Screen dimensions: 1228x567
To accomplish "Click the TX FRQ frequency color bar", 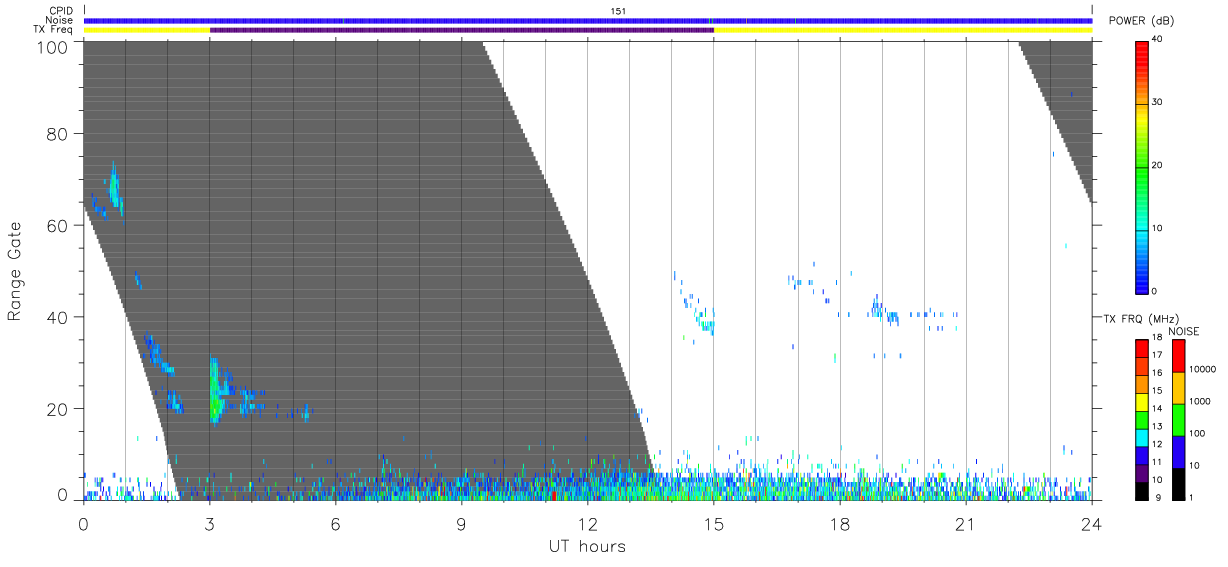I will 1141,418.
